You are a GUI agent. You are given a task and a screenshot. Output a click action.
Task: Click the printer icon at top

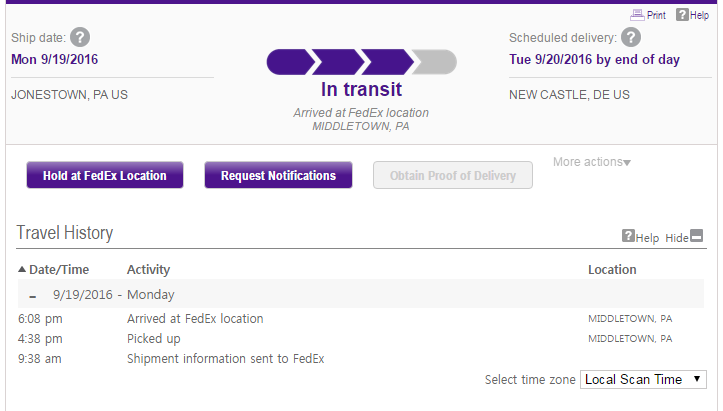tap(637, 15)
